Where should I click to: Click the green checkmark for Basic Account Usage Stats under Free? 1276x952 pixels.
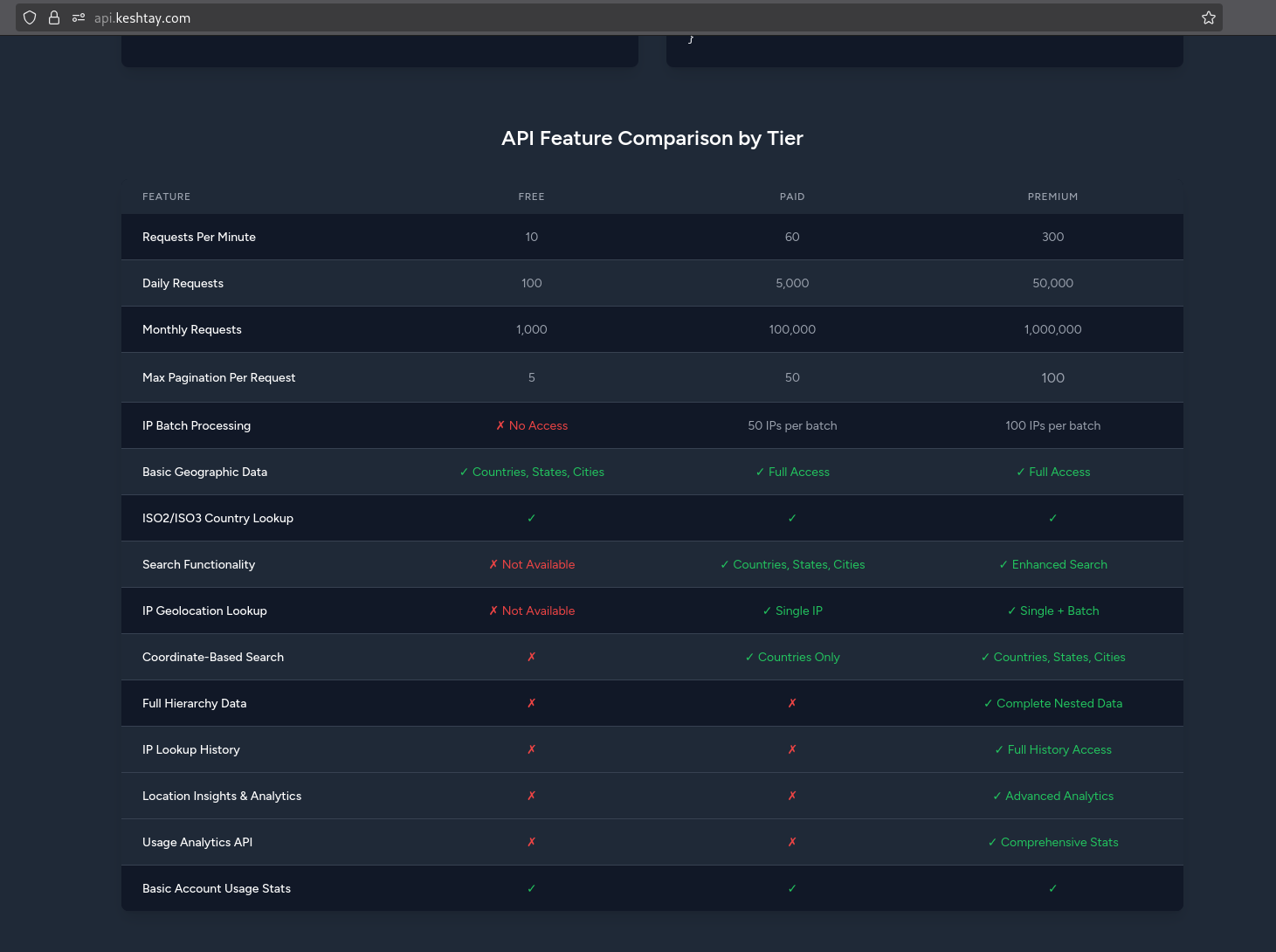(531, 888)
